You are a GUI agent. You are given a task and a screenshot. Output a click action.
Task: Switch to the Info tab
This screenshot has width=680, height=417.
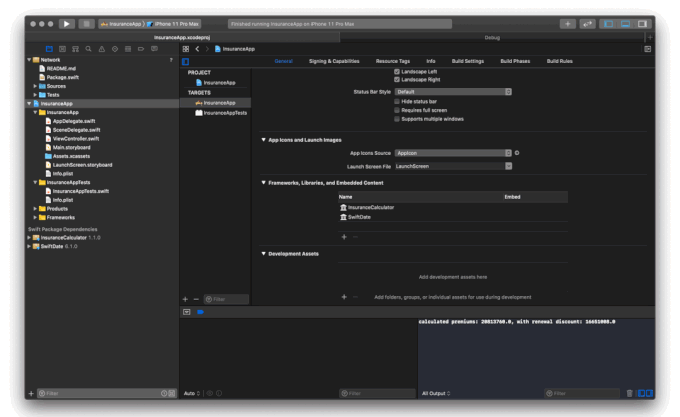pos(431,61)
